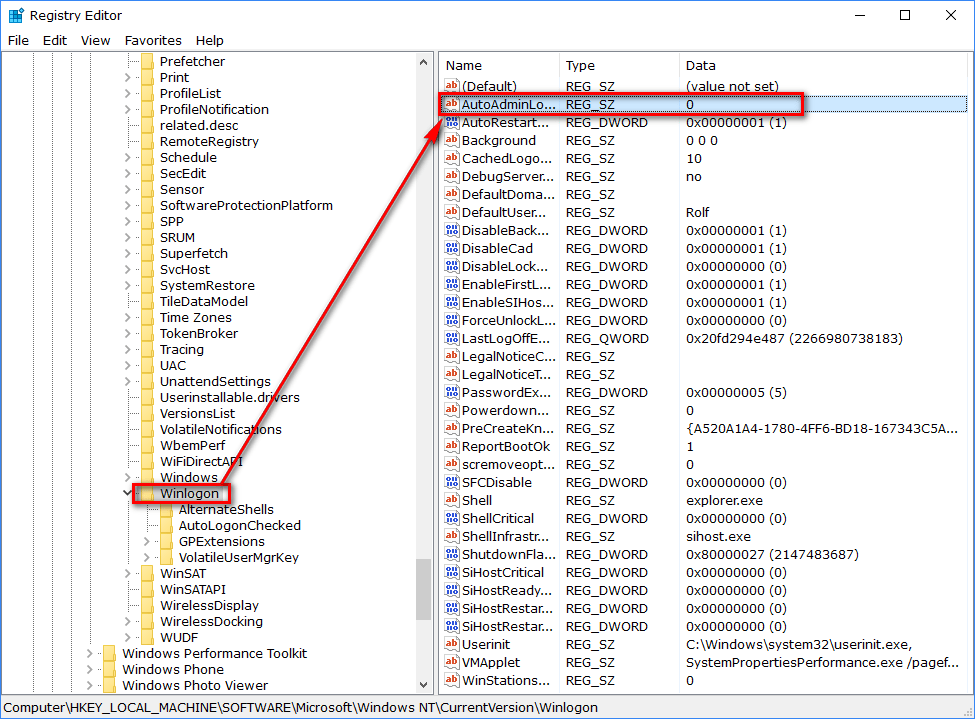Click the icon beside Userinit value
Viewport: 975px width, 719px height.
tap(452, 644)
